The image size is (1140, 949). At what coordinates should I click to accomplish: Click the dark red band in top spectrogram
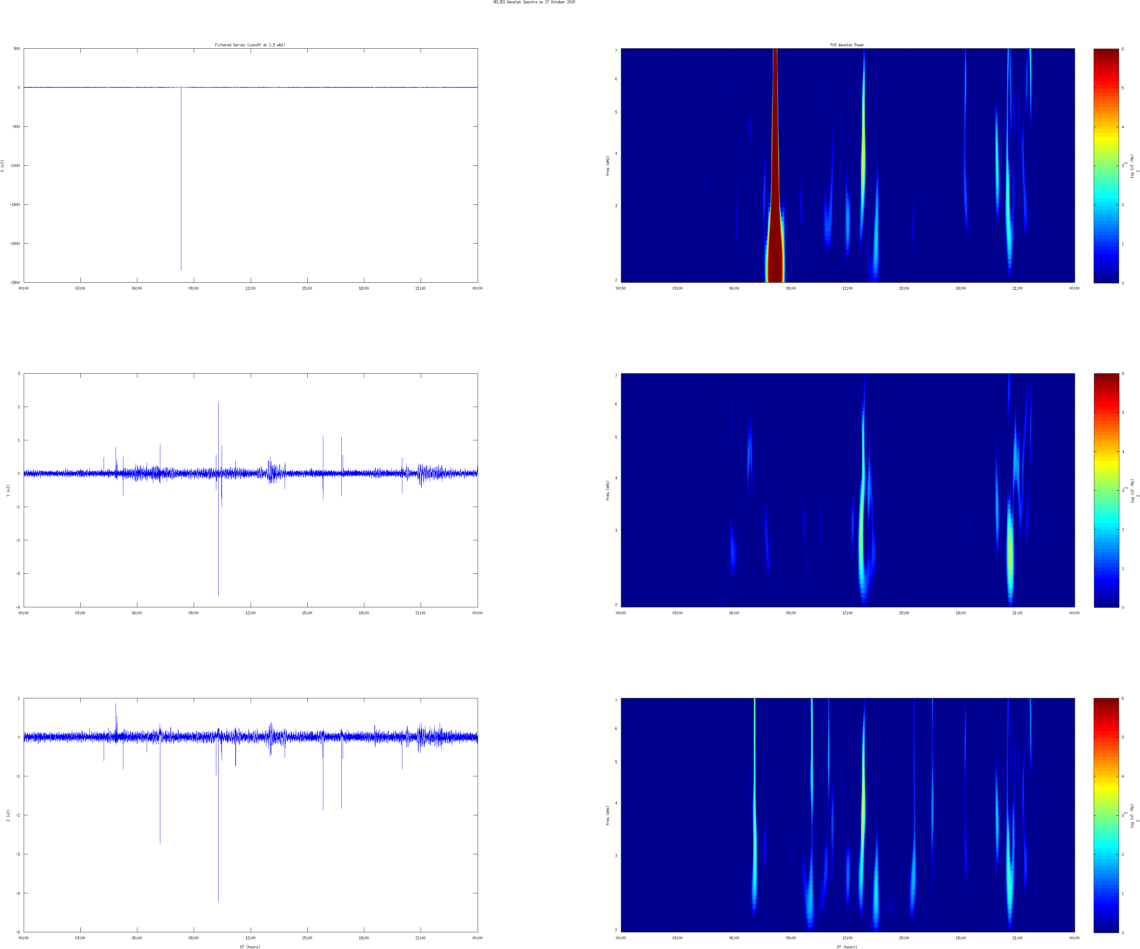click(x=775, y=166)
